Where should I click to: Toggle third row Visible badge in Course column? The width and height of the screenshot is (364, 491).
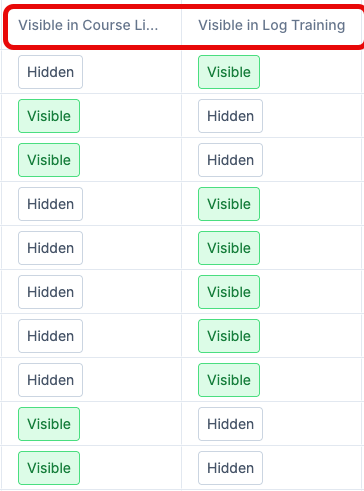[x=49, y=160]
